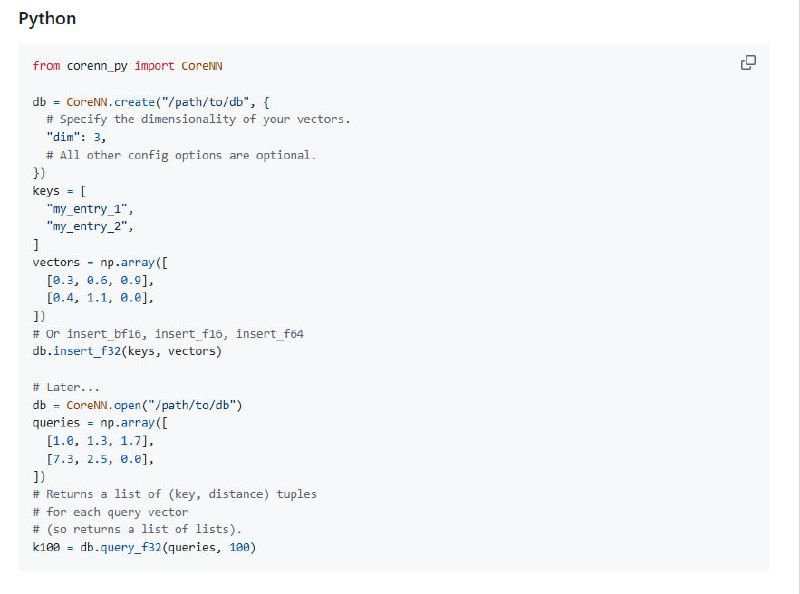Click the 'All other config options' comment
Screen dimensions: 800x594
pos(180,155)
